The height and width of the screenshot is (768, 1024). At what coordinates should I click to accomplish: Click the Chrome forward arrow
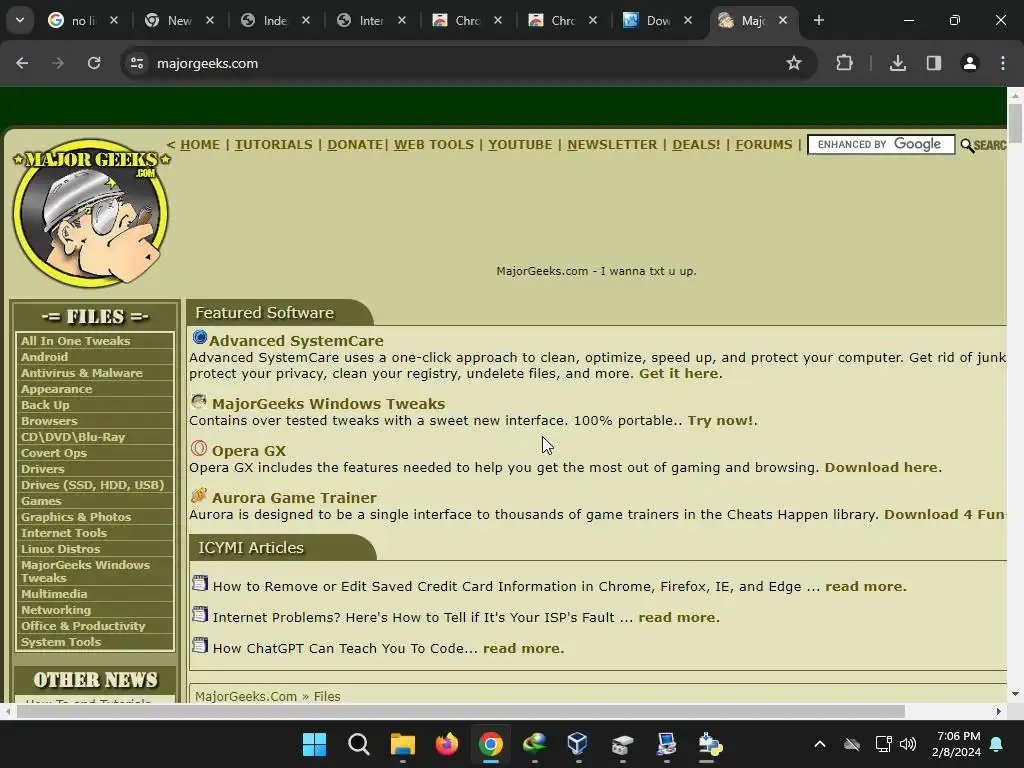58,63
